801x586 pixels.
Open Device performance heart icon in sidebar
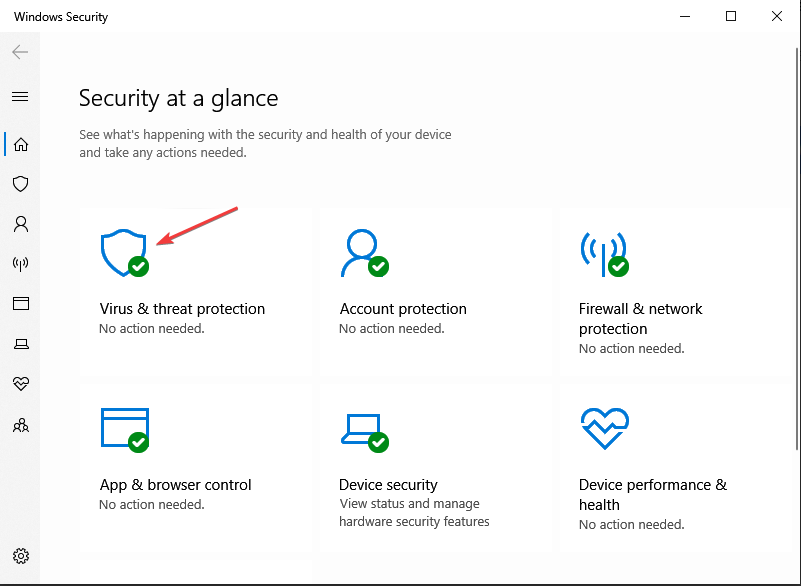coord(20,383)
